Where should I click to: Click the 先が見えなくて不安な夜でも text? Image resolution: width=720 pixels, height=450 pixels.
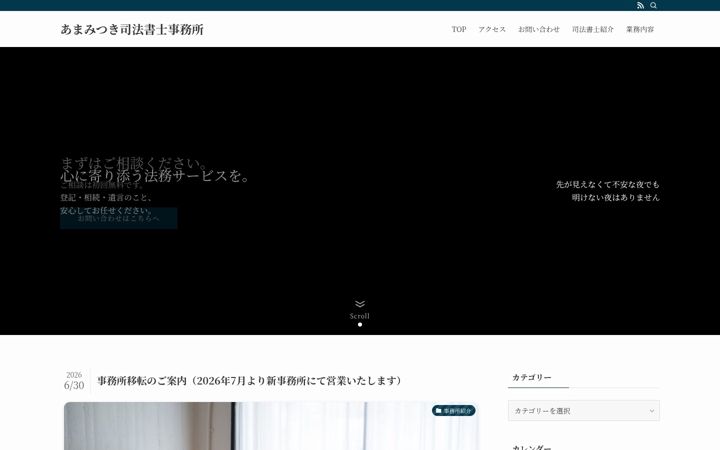[x=608, y=185]
